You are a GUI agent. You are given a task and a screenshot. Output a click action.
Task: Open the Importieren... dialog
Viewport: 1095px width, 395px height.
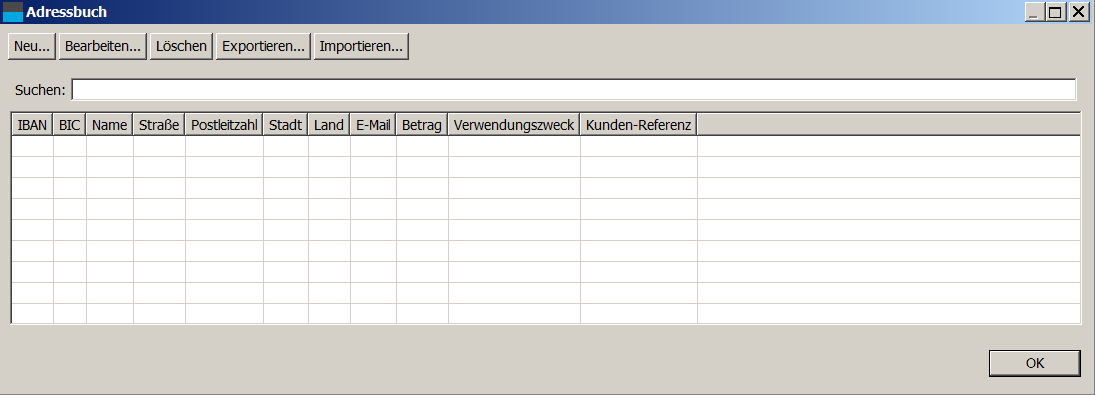click(x=361, y=47)
